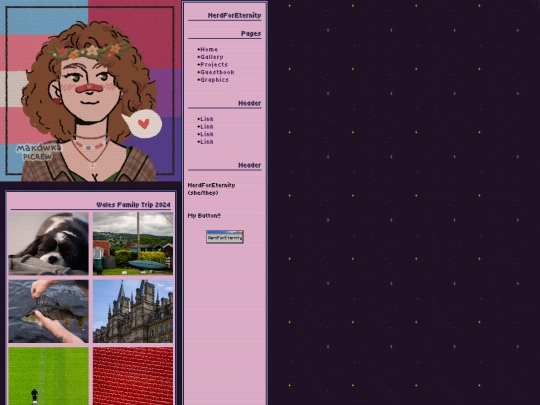Image resolution: width=540 pixels, height=405 pixels.
Task: View the green sports field photo
Action: pyautogui.click(x=49, y=376)
